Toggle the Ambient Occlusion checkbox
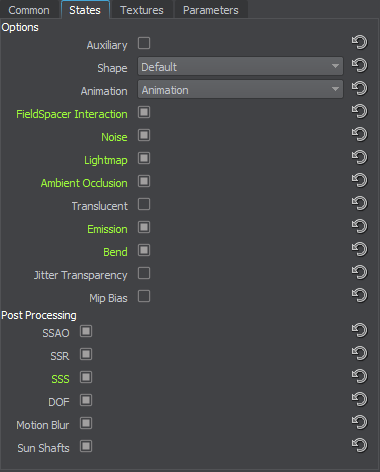This screenshot has width=380, height=472. point(144,181)
